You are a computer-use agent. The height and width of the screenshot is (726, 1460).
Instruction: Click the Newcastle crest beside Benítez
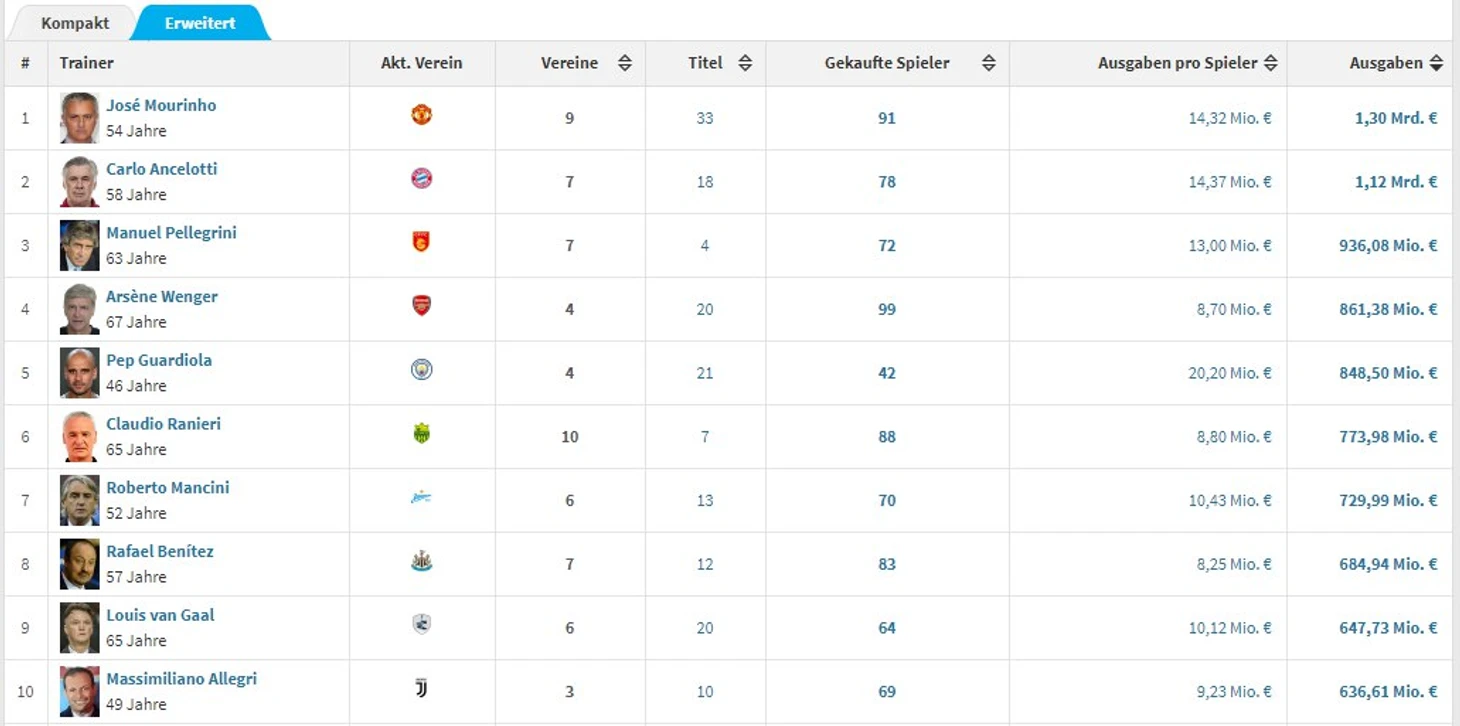(x=421, y=564)
